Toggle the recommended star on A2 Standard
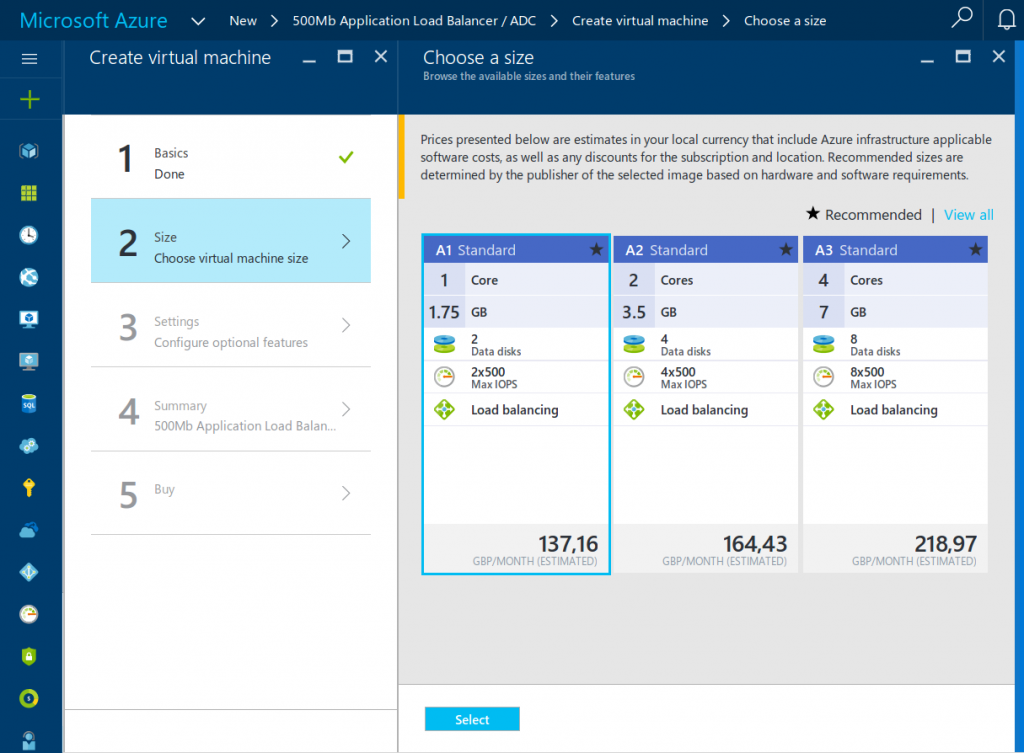 click(x=787, y=249)
